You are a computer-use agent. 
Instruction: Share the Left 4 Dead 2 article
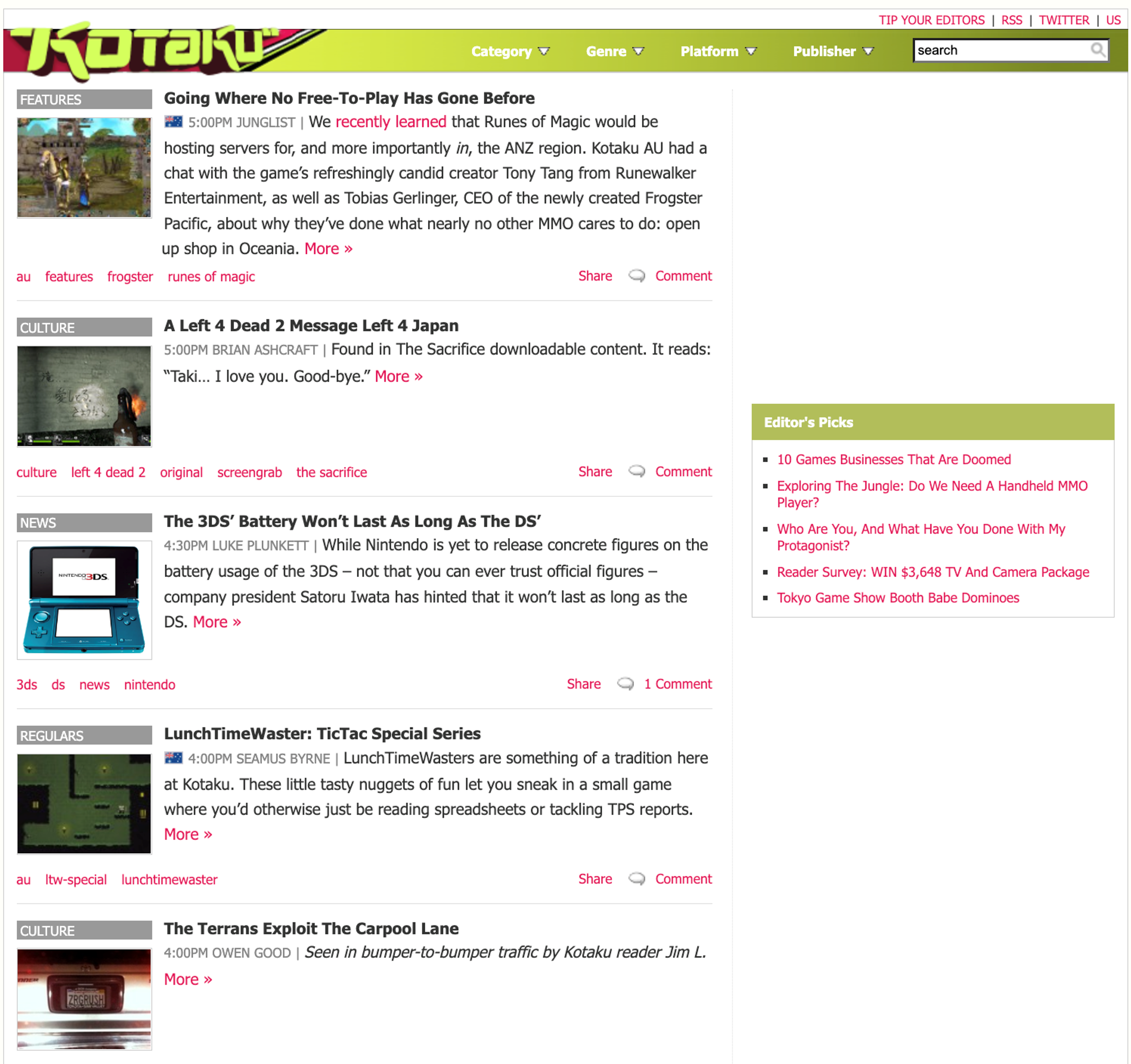pos(595,472)
